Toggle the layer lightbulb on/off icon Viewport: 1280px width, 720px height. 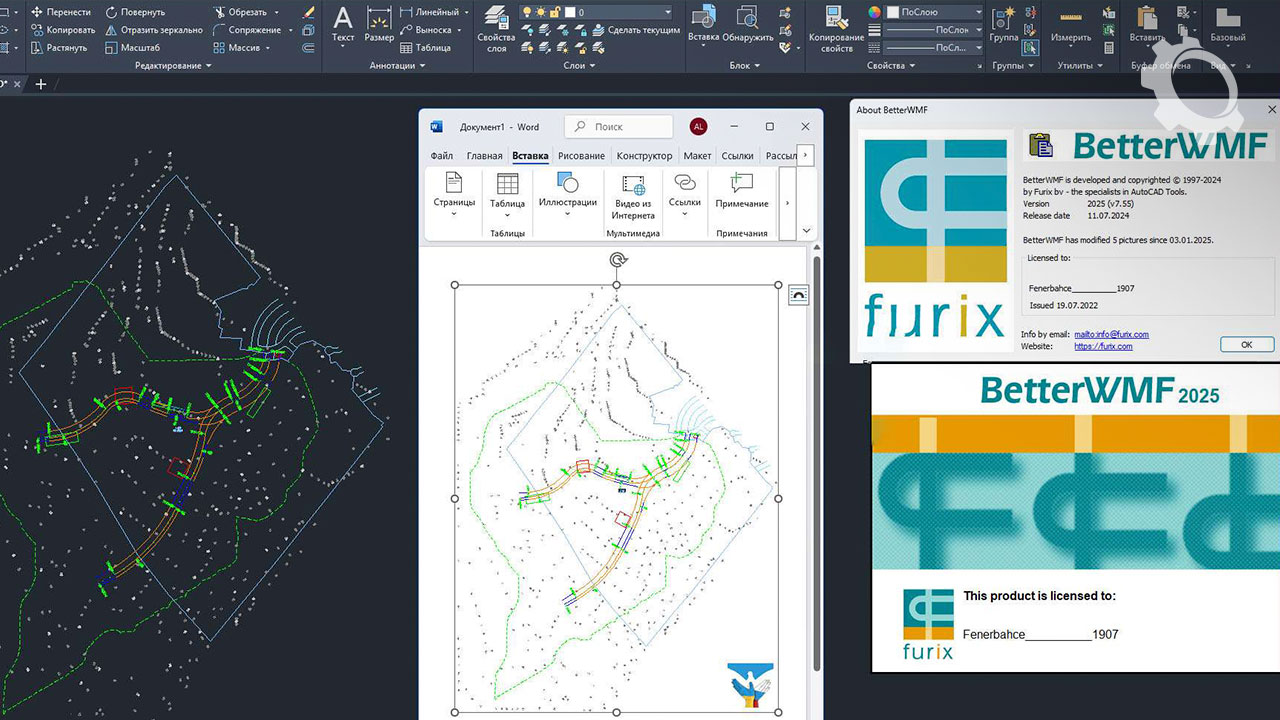point(527,13)
